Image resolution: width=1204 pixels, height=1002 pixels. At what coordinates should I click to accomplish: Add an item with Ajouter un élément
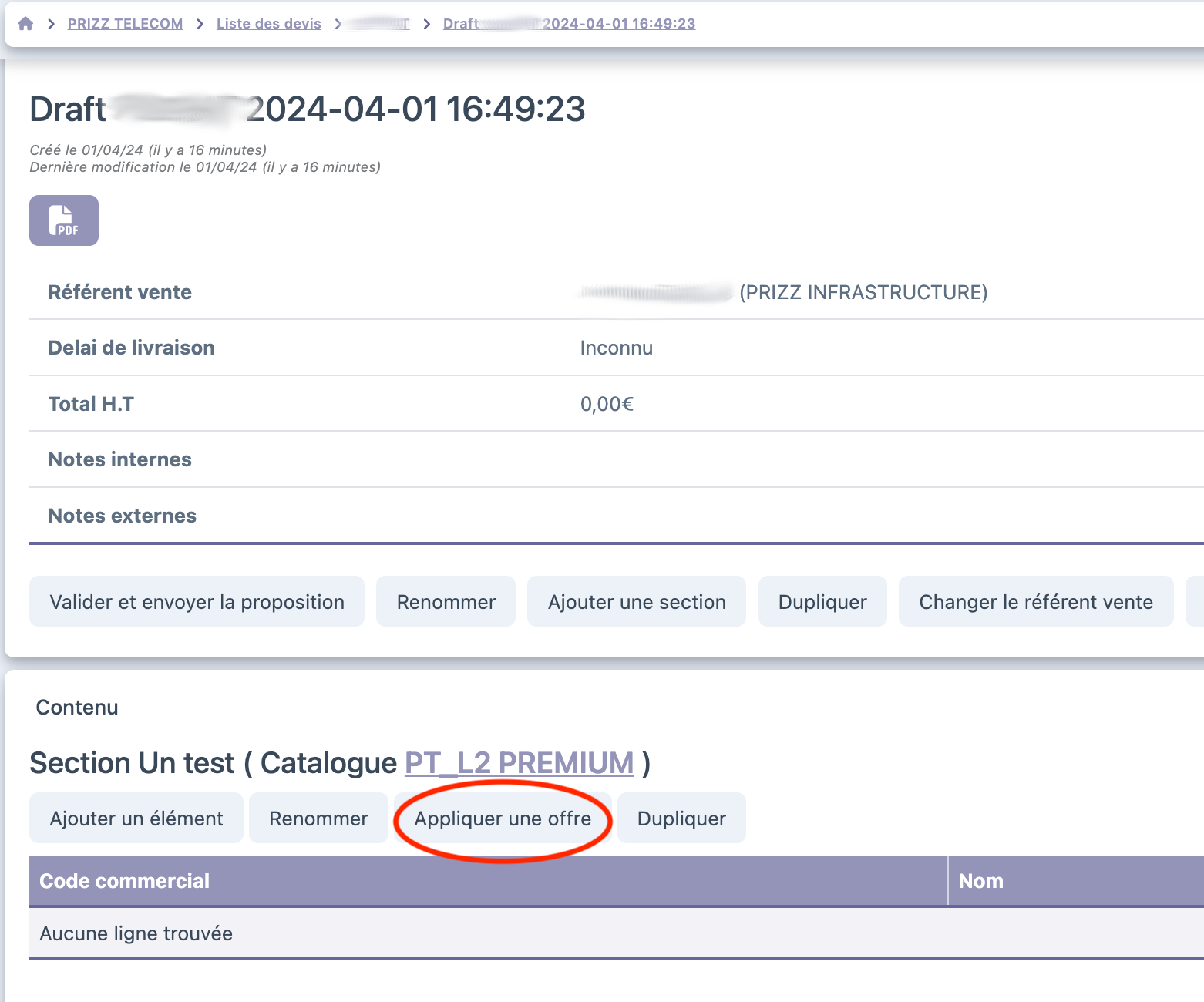click(136, 819)
